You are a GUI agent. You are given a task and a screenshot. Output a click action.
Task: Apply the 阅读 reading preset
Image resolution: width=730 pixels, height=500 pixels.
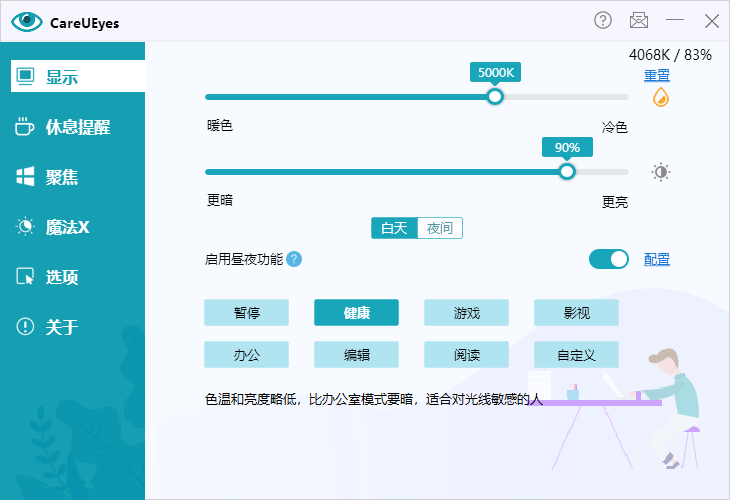click(466, 354)
